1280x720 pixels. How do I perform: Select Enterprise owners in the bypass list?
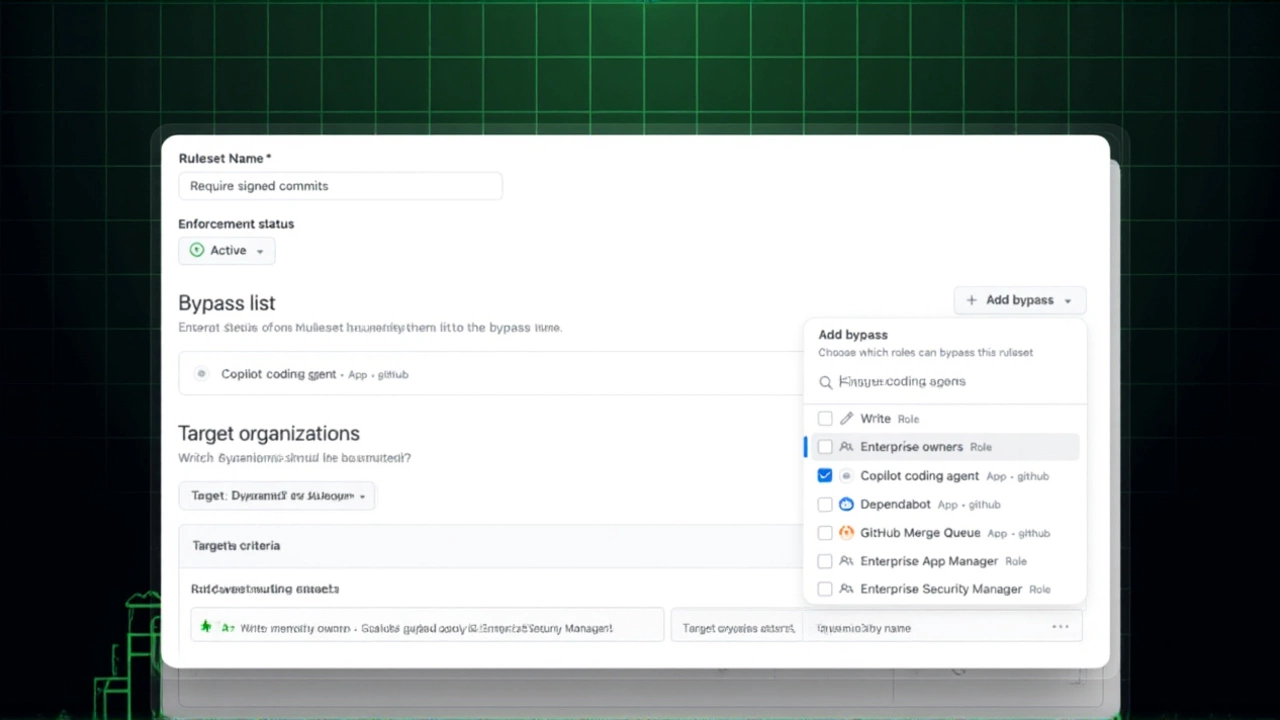911,447
